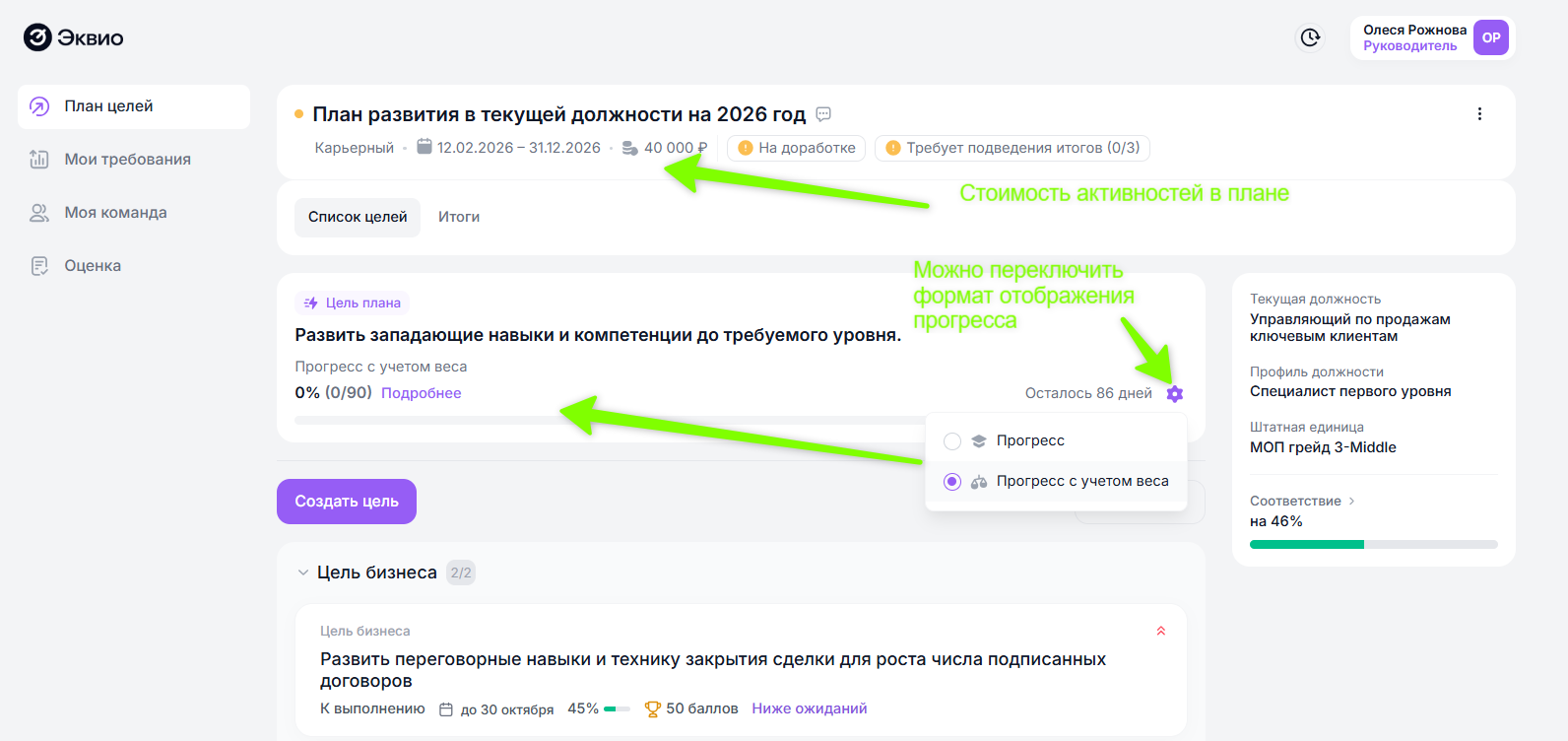Open the Олеся Рожнова profile card

[1433, 37]
